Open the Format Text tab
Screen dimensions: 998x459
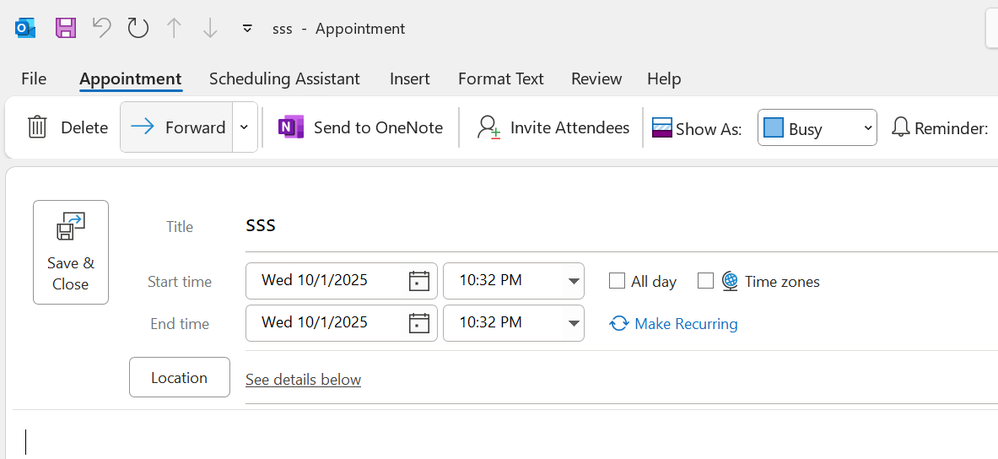pyautogui.click(x=501, y=79)
